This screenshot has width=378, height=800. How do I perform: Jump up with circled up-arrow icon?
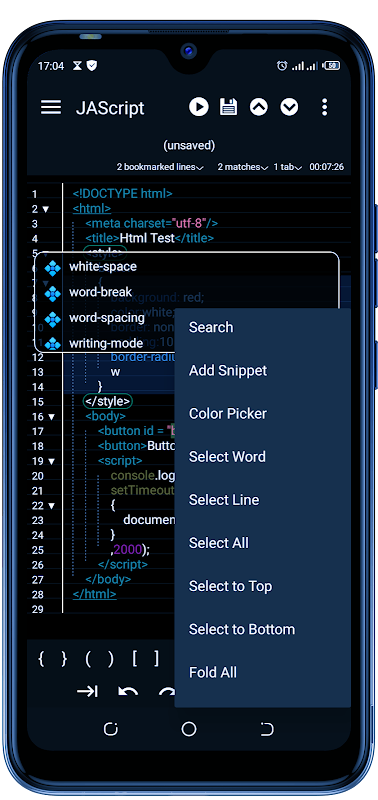coord(259,107)
